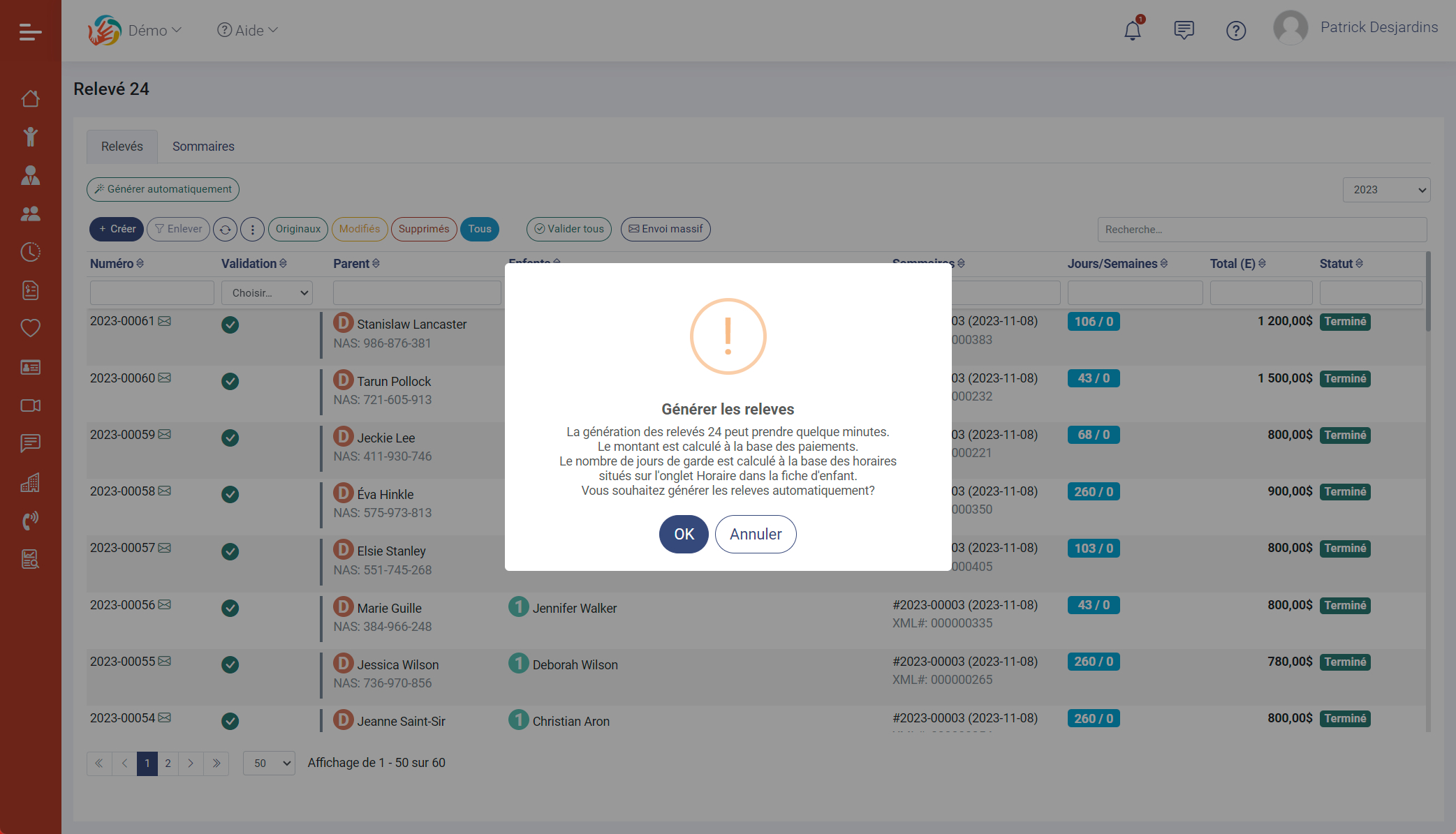Open the video camera sidebar icon
1456x834 pixels.
point(30,405)
